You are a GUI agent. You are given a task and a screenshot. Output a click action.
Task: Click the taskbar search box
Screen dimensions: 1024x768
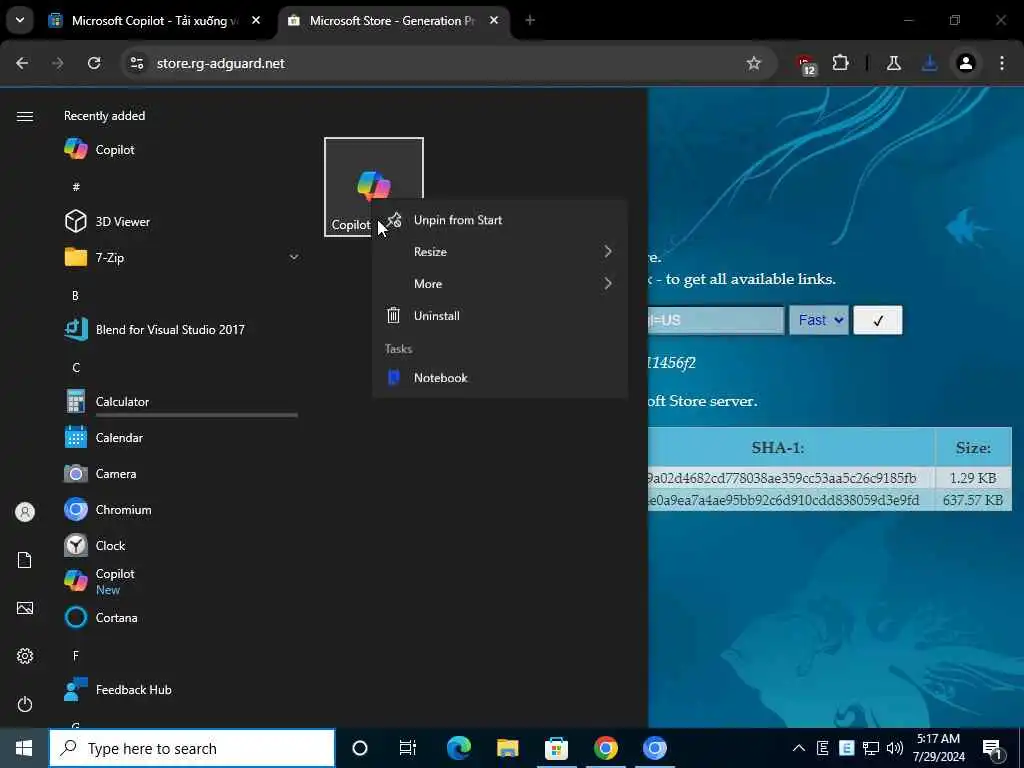point(192,748)
